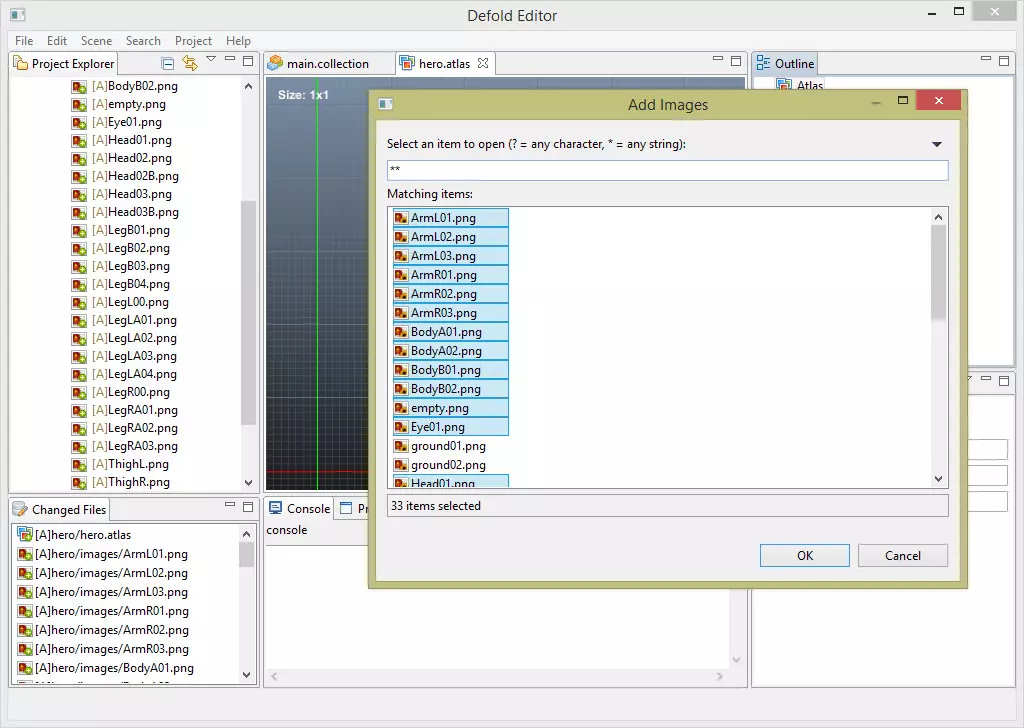Click Collapse All icon in Project Explorer
1024x728 pixels.
coord(168,63)
